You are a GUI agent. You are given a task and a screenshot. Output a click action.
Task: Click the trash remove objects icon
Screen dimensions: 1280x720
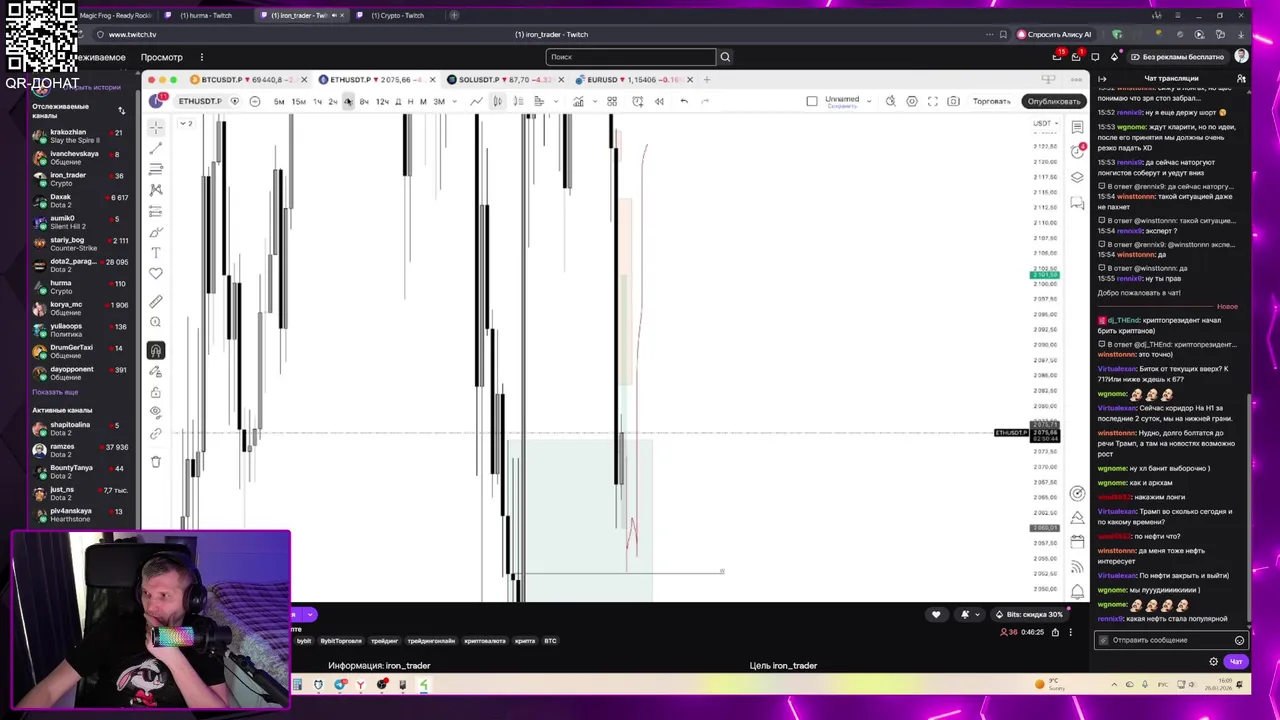156,461
